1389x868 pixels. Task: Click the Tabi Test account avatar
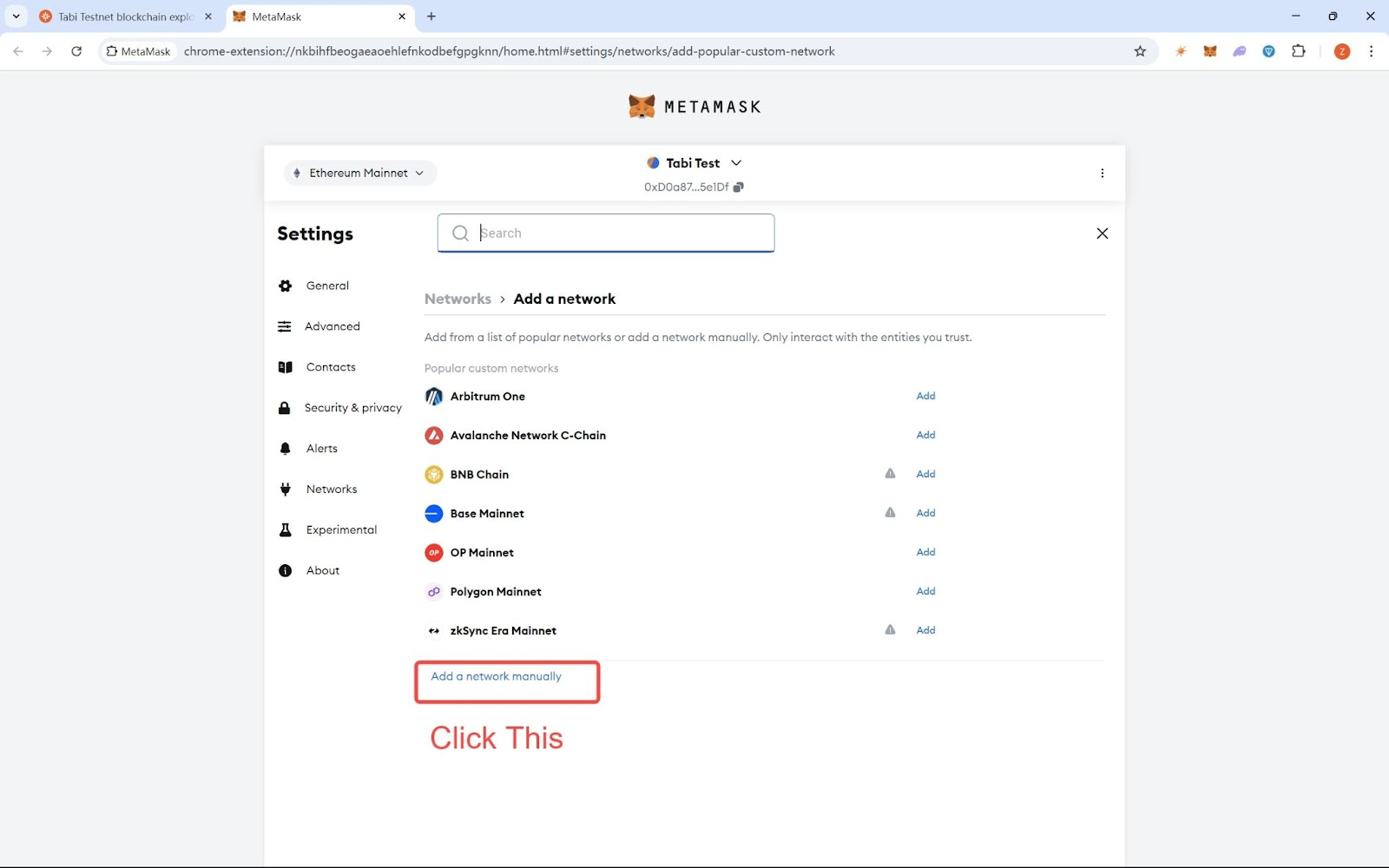pos(653,162)
